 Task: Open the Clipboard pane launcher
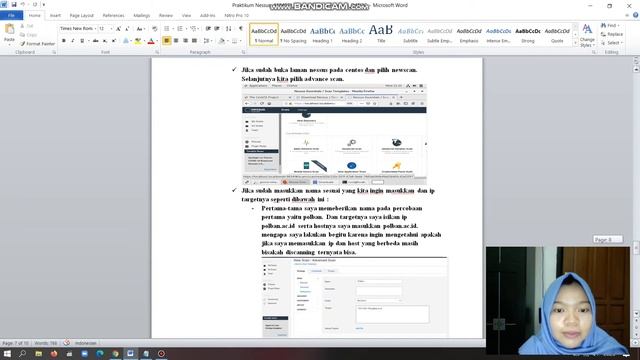pos(54,52)
